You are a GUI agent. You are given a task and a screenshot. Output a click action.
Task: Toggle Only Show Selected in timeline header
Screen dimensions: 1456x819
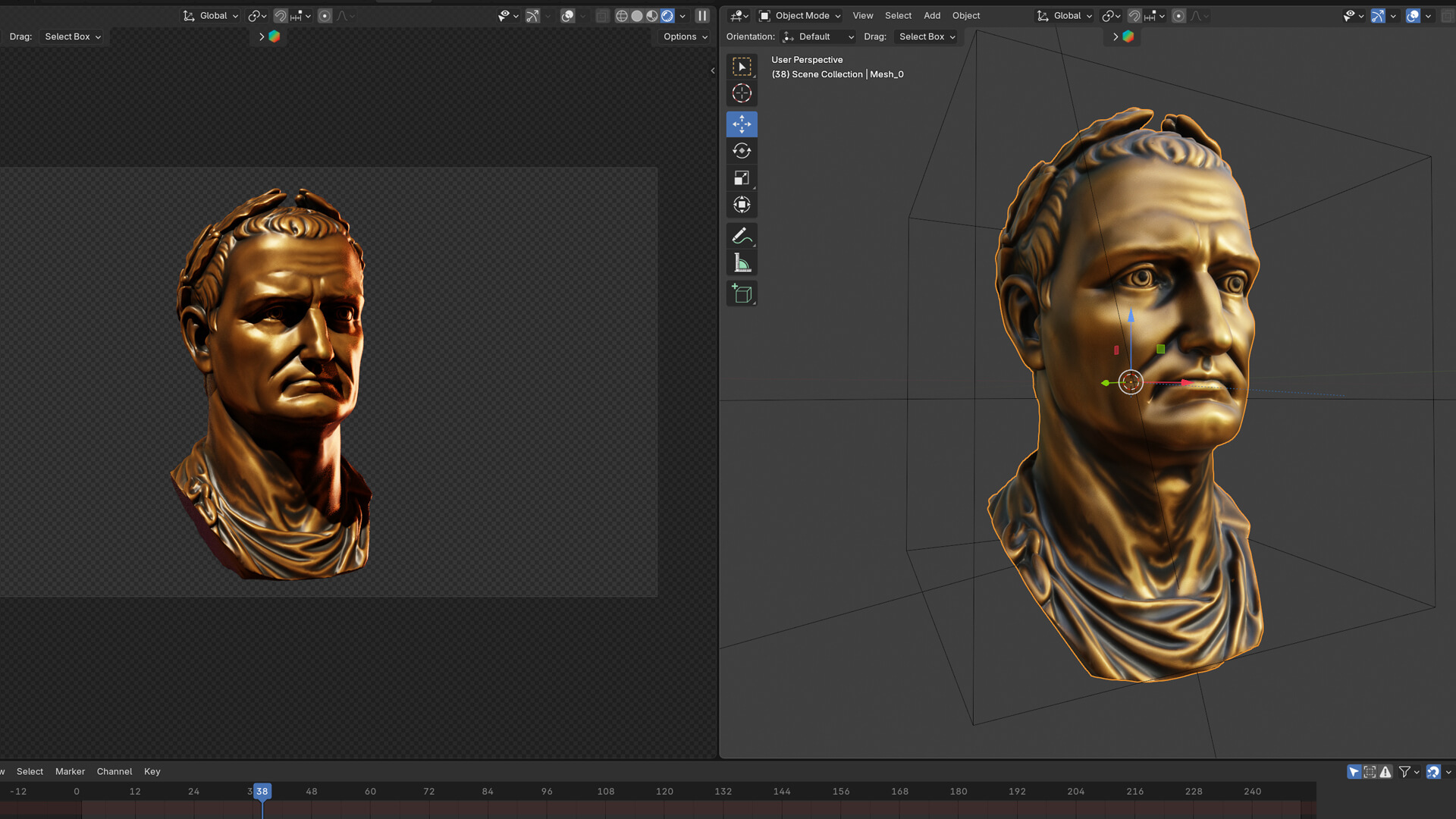click(1354, 771)
